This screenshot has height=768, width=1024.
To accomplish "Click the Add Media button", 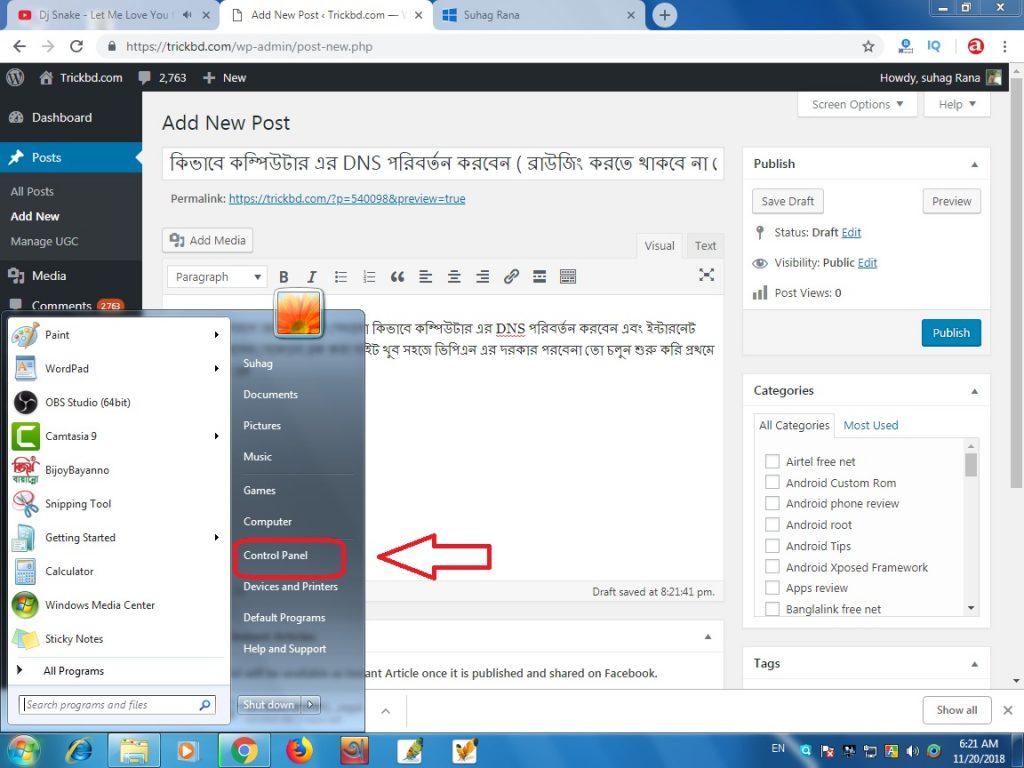I will pyautogui.click(x=208, y=240).
